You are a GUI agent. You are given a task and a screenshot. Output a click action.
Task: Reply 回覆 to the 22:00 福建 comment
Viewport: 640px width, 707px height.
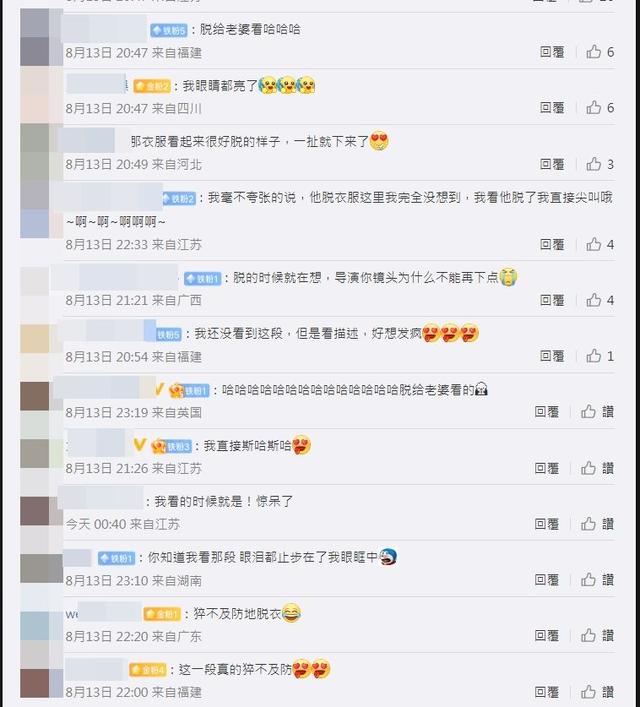547,692
